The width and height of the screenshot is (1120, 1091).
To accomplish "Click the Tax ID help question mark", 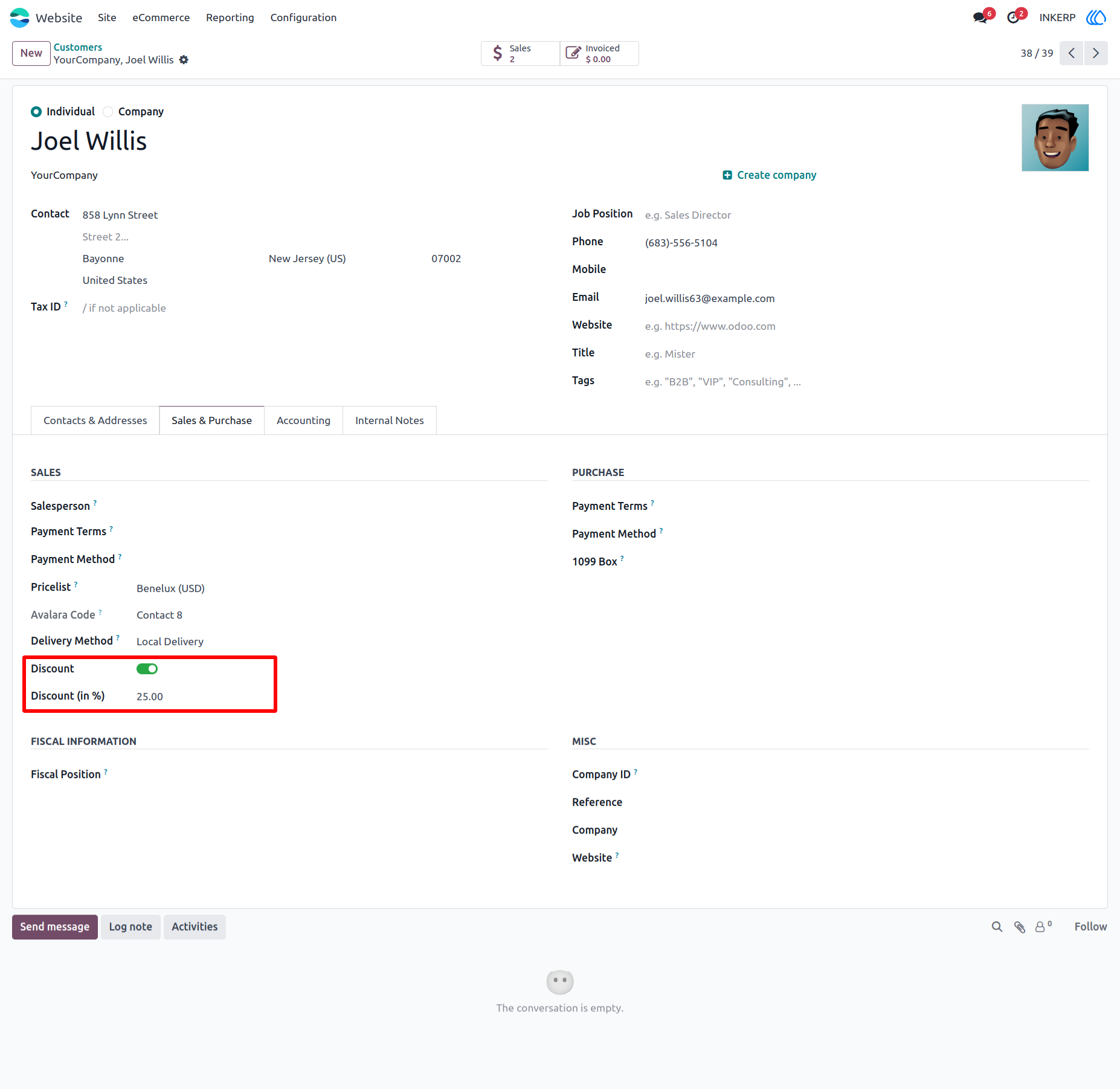I will pyautogui.click(x=66, y=304).
